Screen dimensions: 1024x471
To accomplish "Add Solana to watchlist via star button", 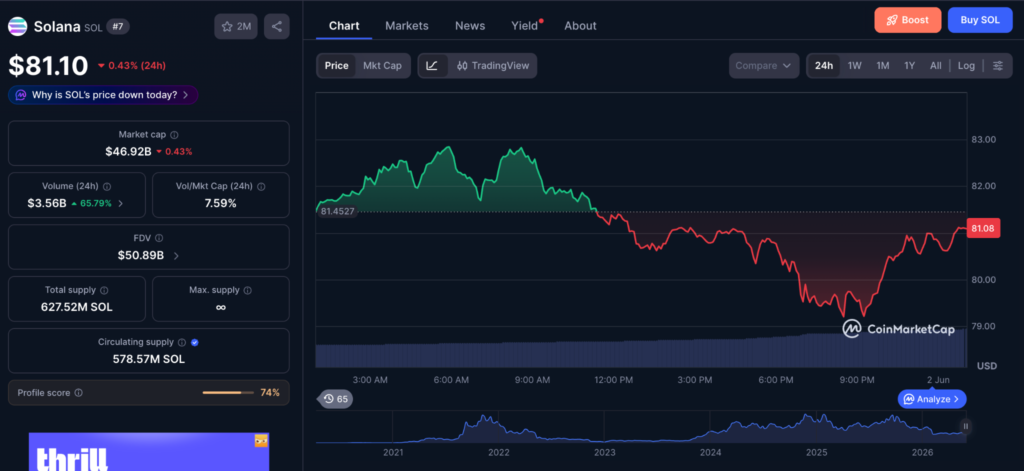I will 236,27.
